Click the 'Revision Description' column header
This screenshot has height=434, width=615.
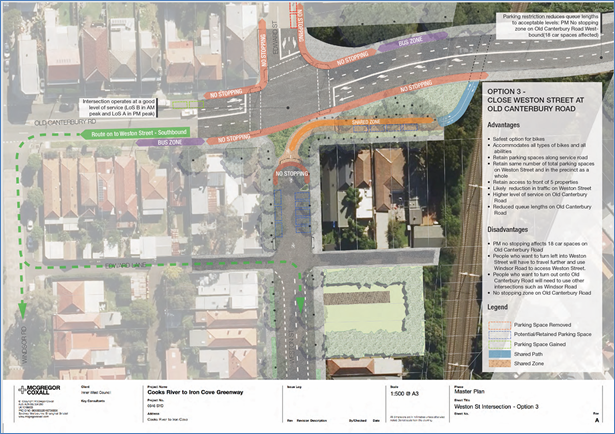[x=312, y=420]
